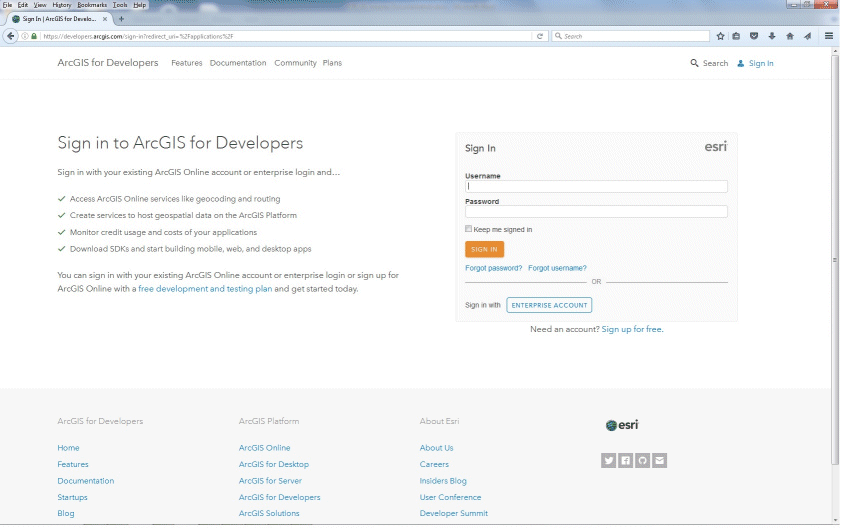Open the History menu
Screen dimensions: 841x528
point(62,5)
